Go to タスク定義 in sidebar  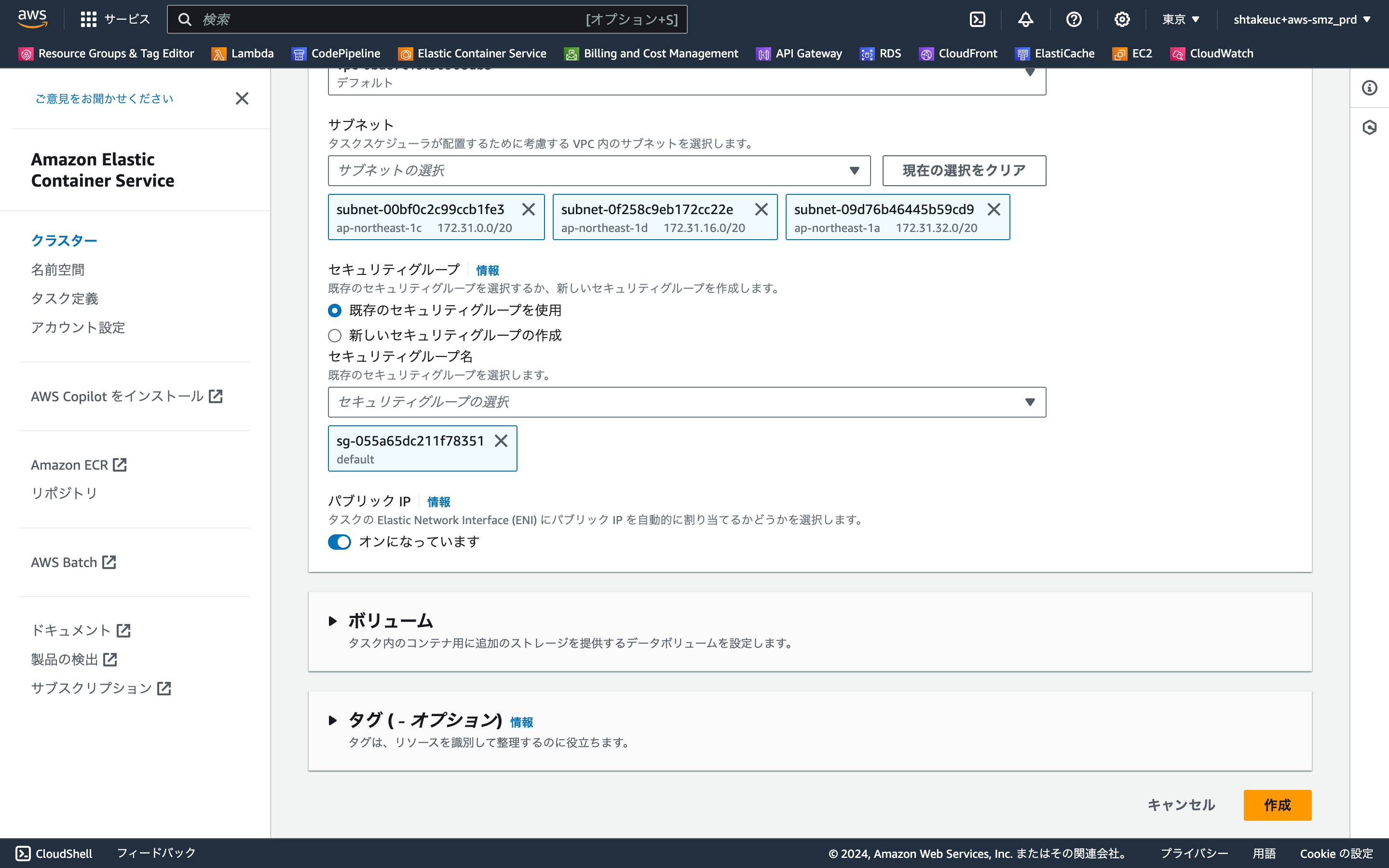(x=64, y=298)
